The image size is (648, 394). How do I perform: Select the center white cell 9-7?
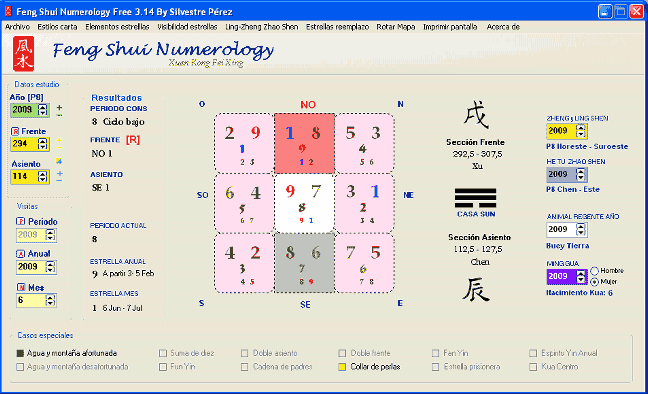(x=305, y=203)
